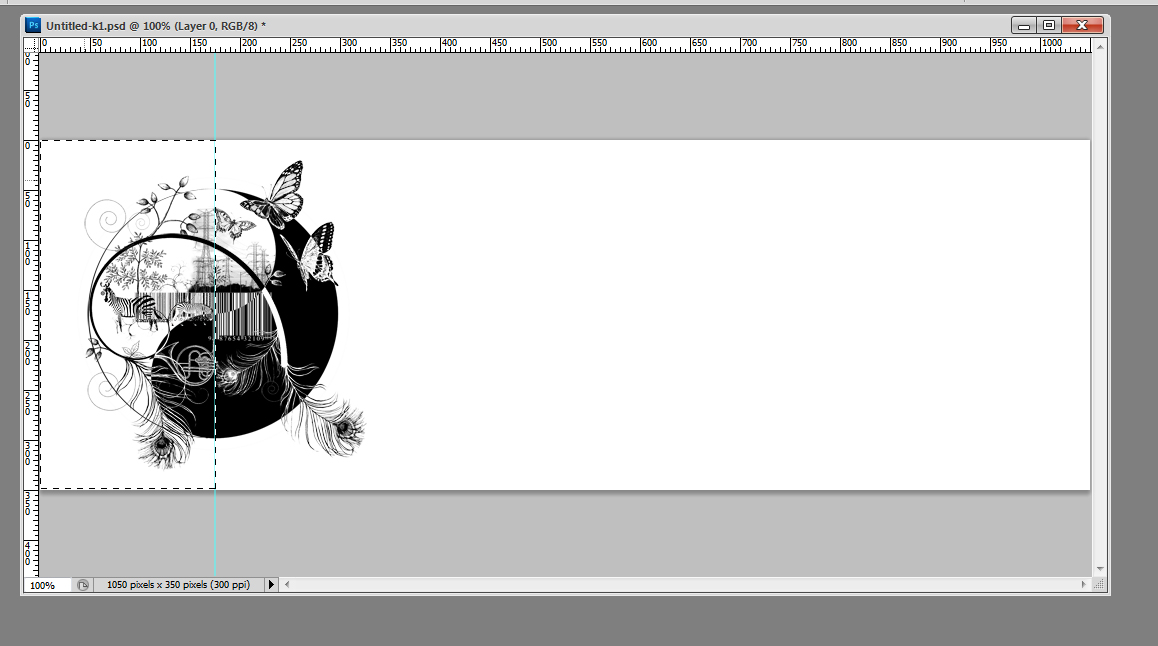Open the status bar info options arrow

(x=270, y=585)
